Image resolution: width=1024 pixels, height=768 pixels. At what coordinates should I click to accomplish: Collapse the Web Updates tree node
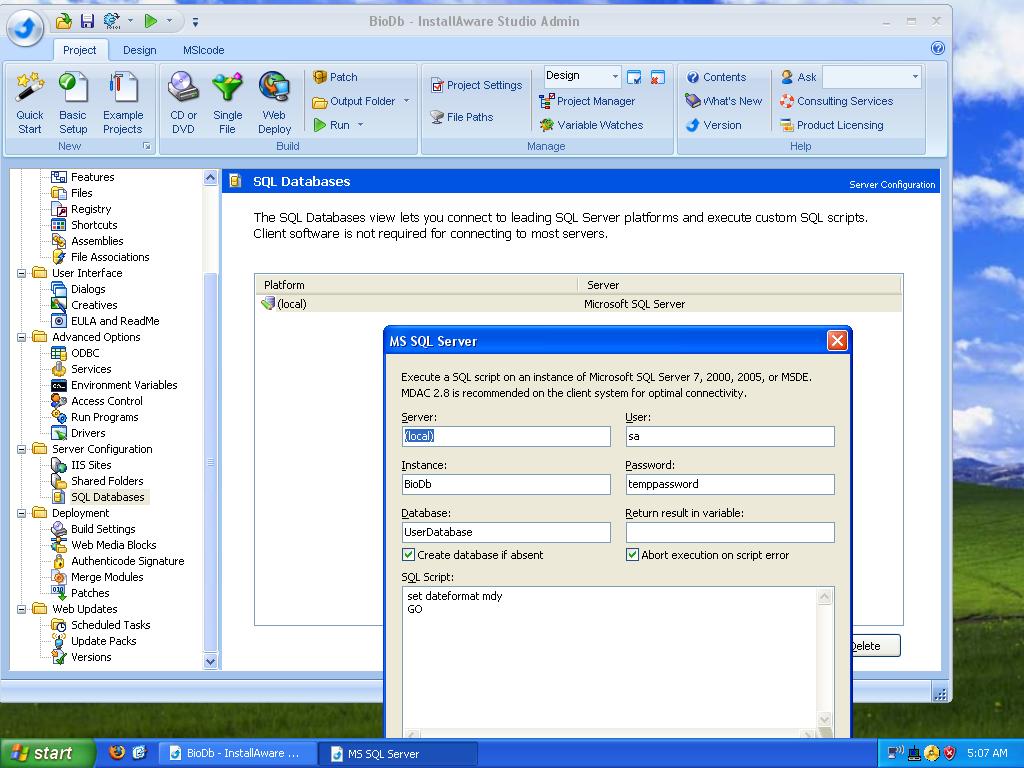pos(22,609)
